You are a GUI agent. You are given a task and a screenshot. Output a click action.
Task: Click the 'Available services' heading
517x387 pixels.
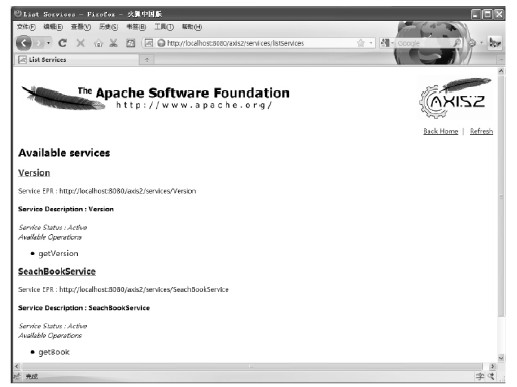(64, 153)
